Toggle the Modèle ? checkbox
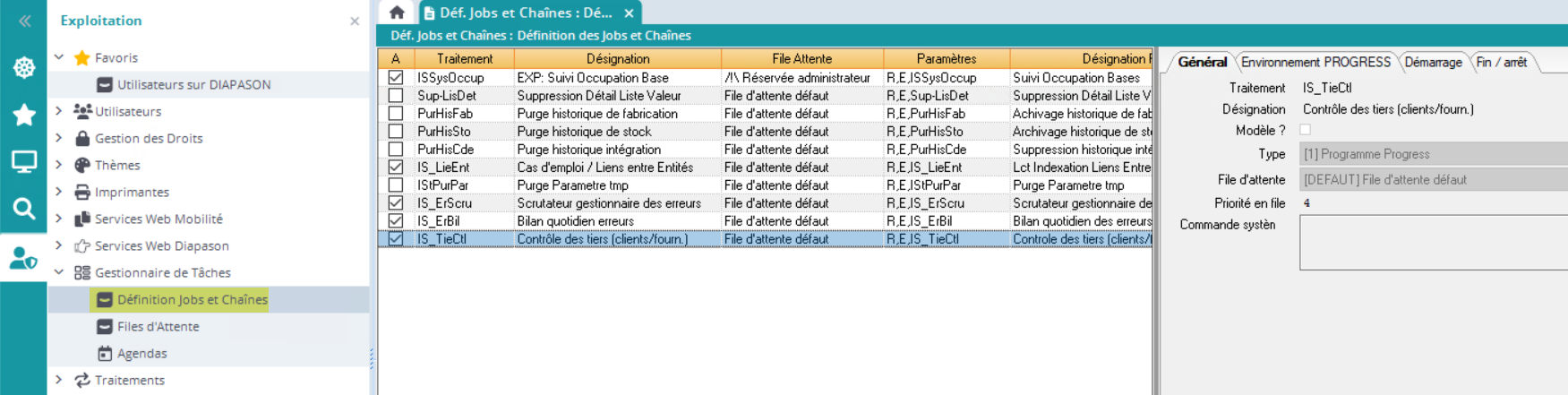1568x395 pixels. (x=1306, y=130)
